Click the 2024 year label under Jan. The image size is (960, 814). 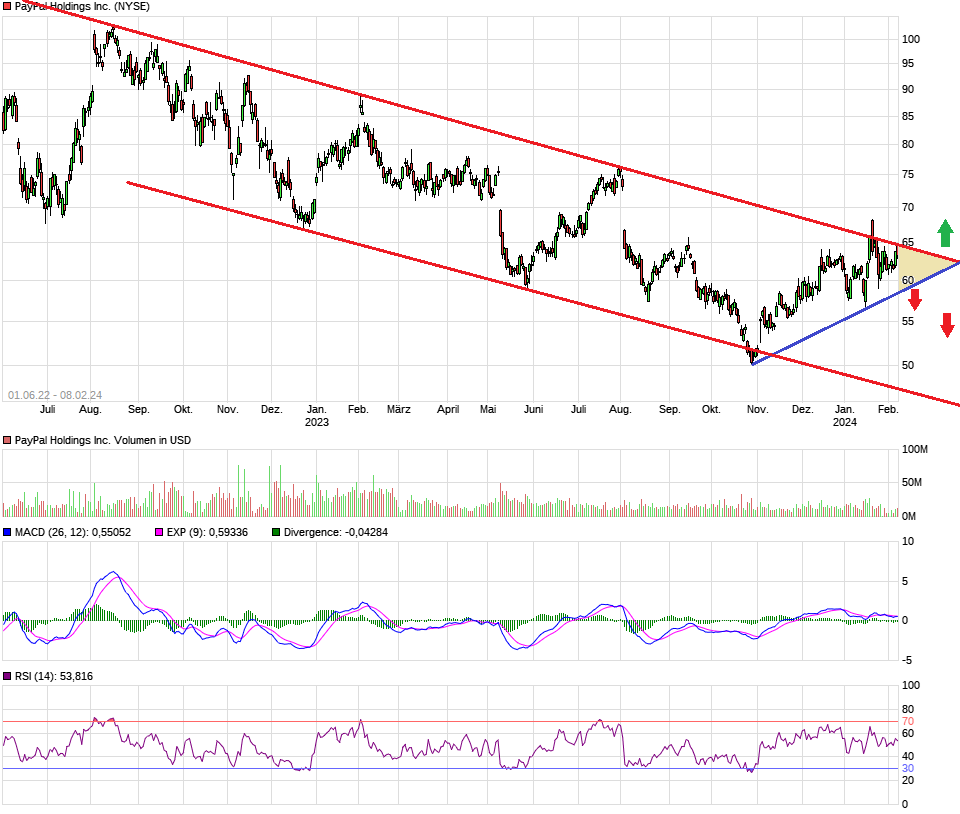[844, 422]
